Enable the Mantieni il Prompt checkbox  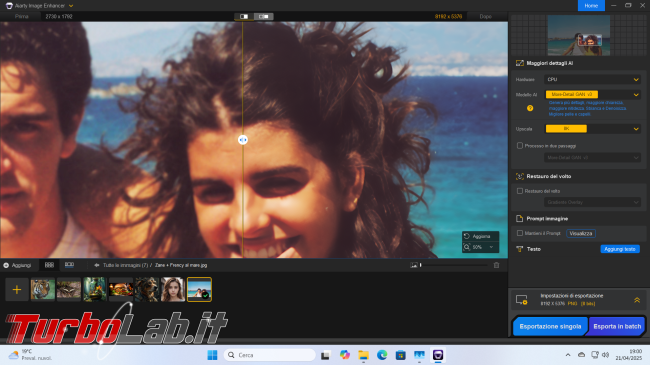pos(520,234)
